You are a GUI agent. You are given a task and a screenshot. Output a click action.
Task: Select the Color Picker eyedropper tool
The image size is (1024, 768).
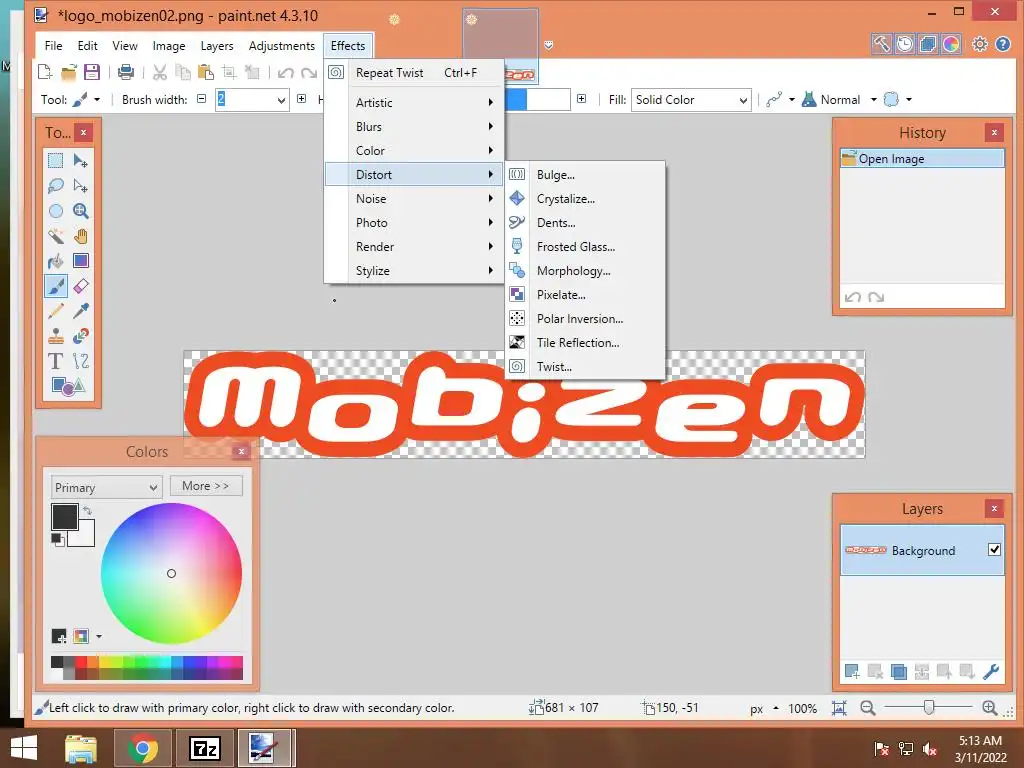pyautogui.click(x=80, y=311)
